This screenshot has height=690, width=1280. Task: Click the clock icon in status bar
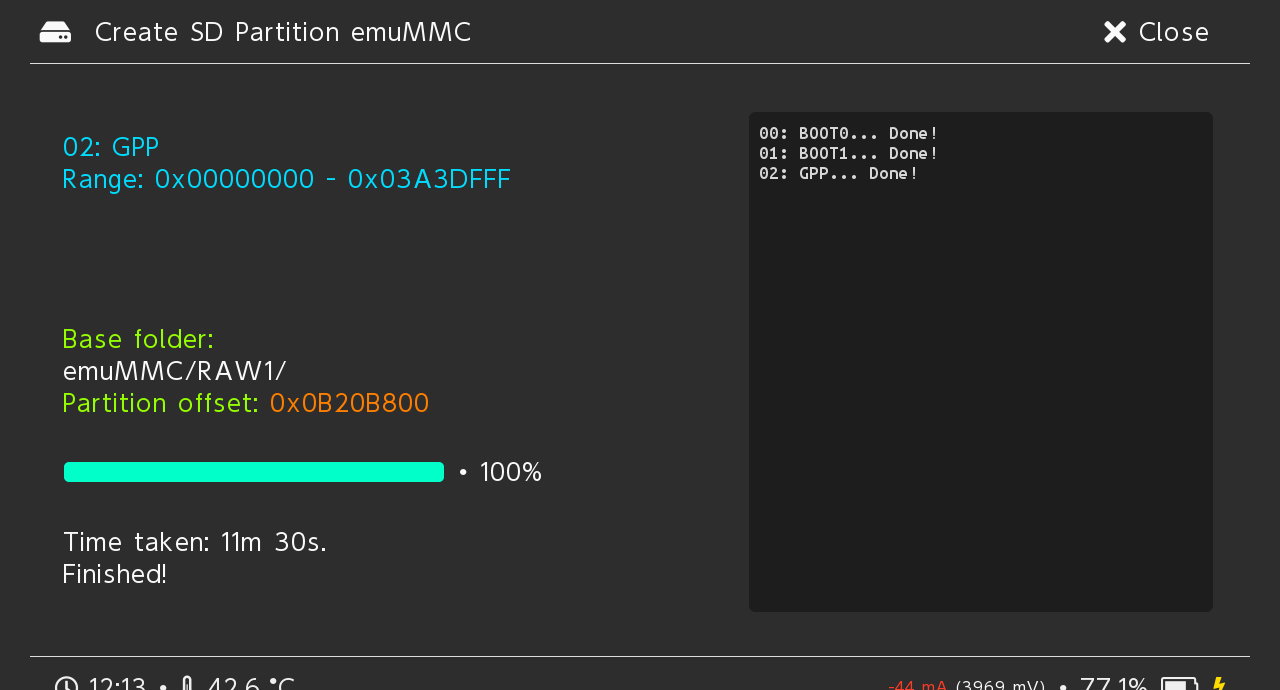coord(66,685)
